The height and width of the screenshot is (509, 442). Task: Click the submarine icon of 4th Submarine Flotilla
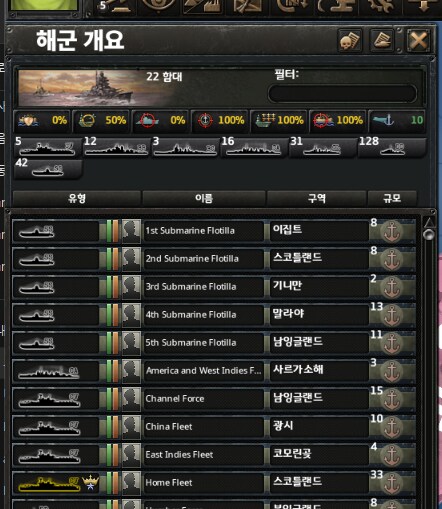click(x=37, y=315)
